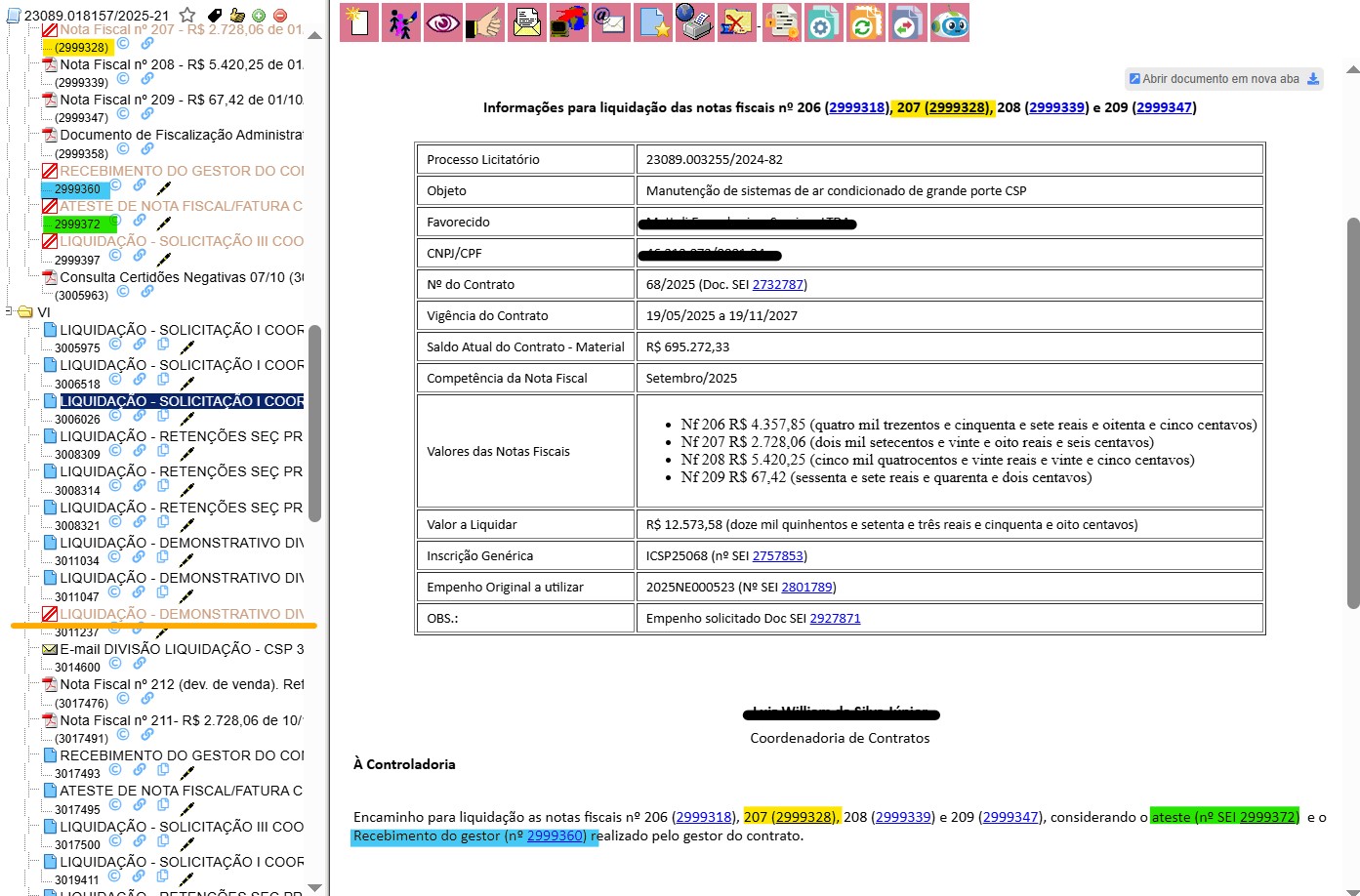Open the robot assistant icon

pyautogui.click(x=949, y=22)
